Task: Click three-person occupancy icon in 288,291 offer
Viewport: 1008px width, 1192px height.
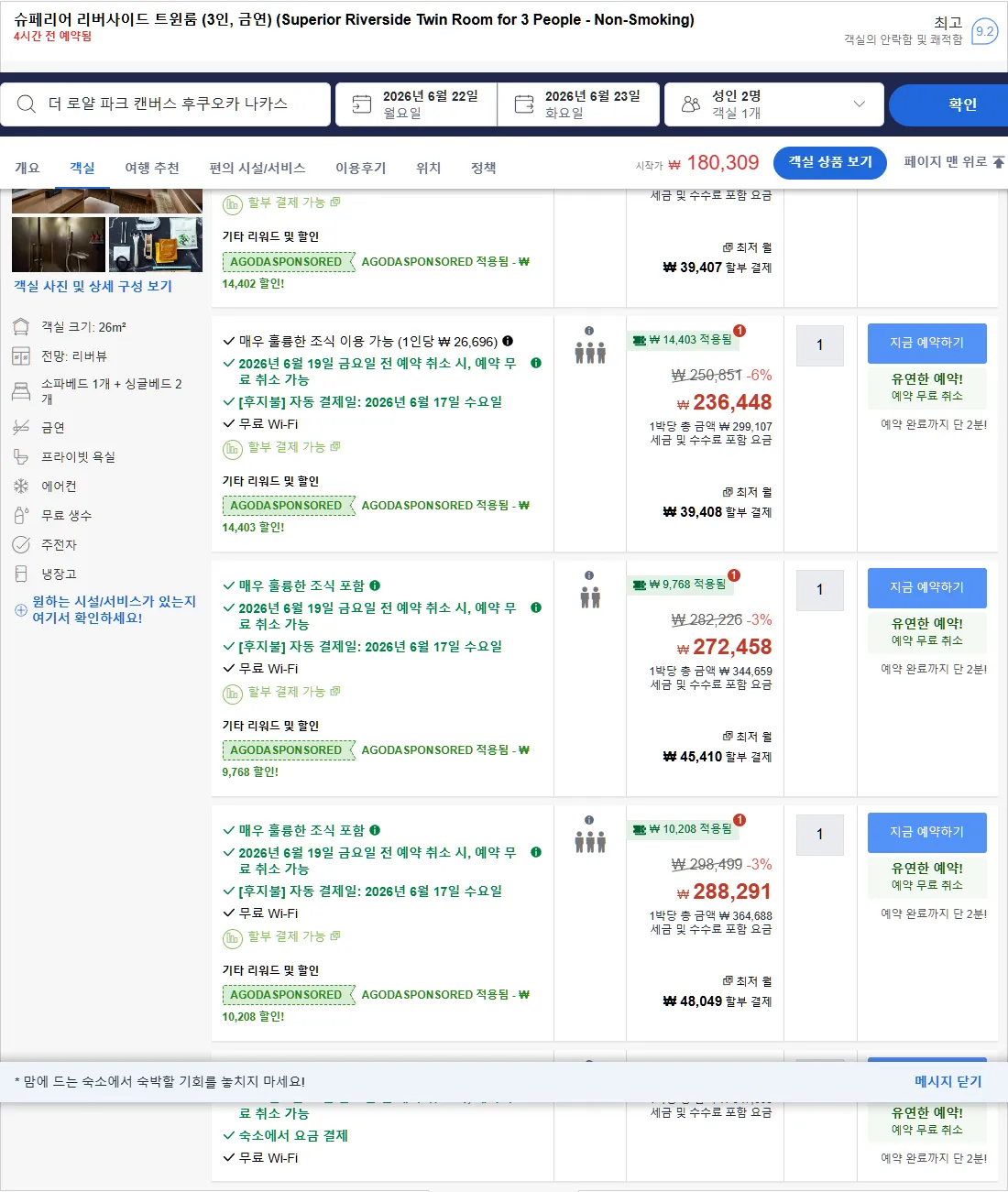Action: [x=590, y=842]
